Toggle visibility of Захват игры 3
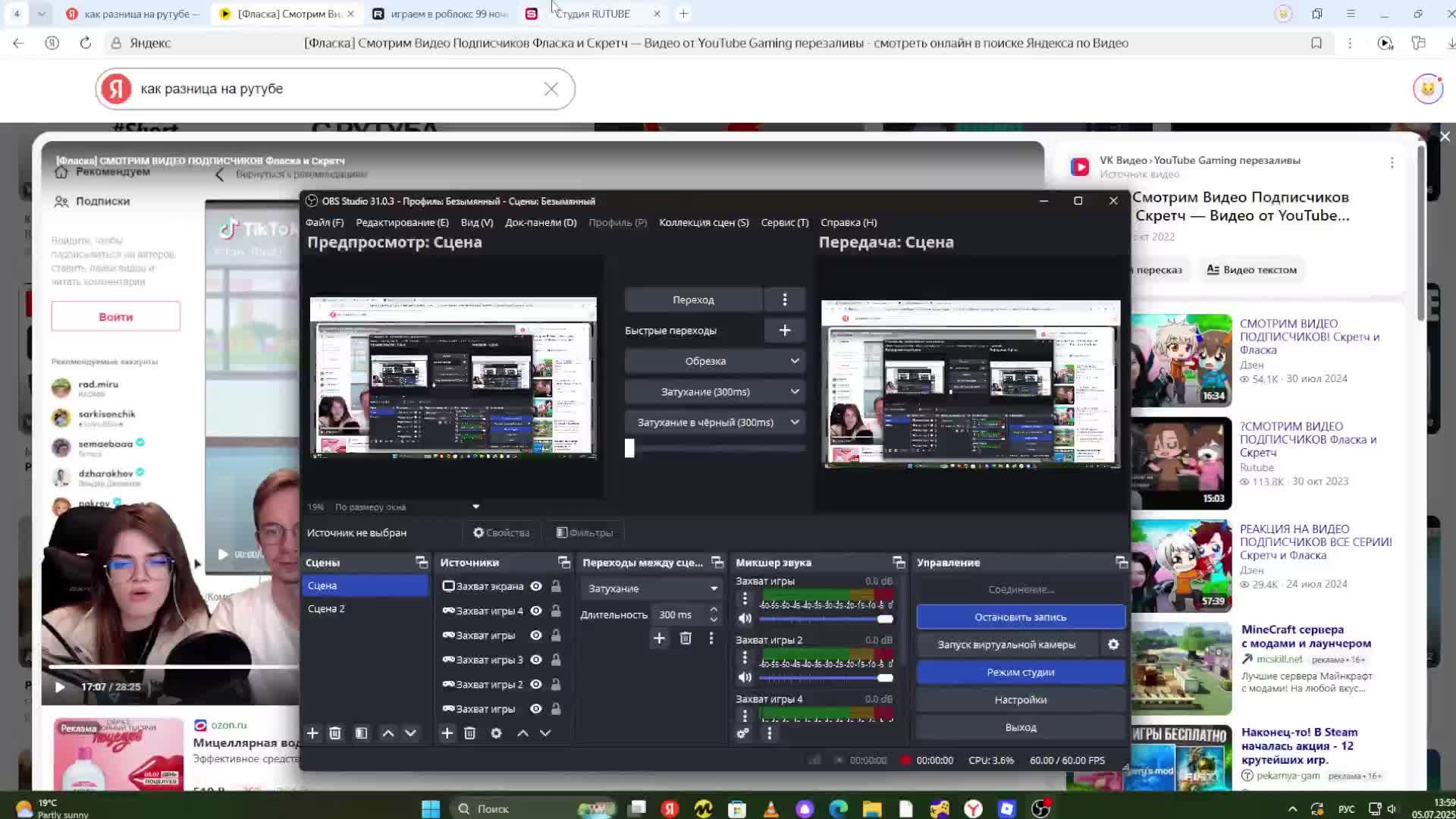Viewport: 1456px width, 819px height. 536,660
